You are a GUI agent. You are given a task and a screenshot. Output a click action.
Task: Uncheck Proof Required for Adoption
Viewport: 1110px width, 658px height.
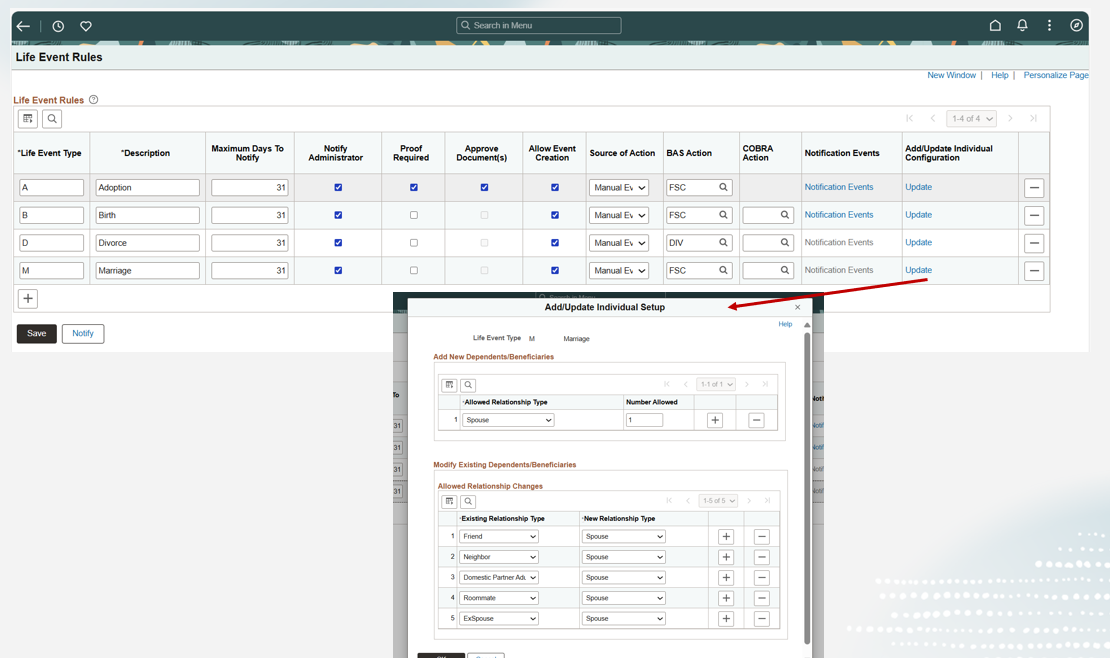(x=413, y=188)
